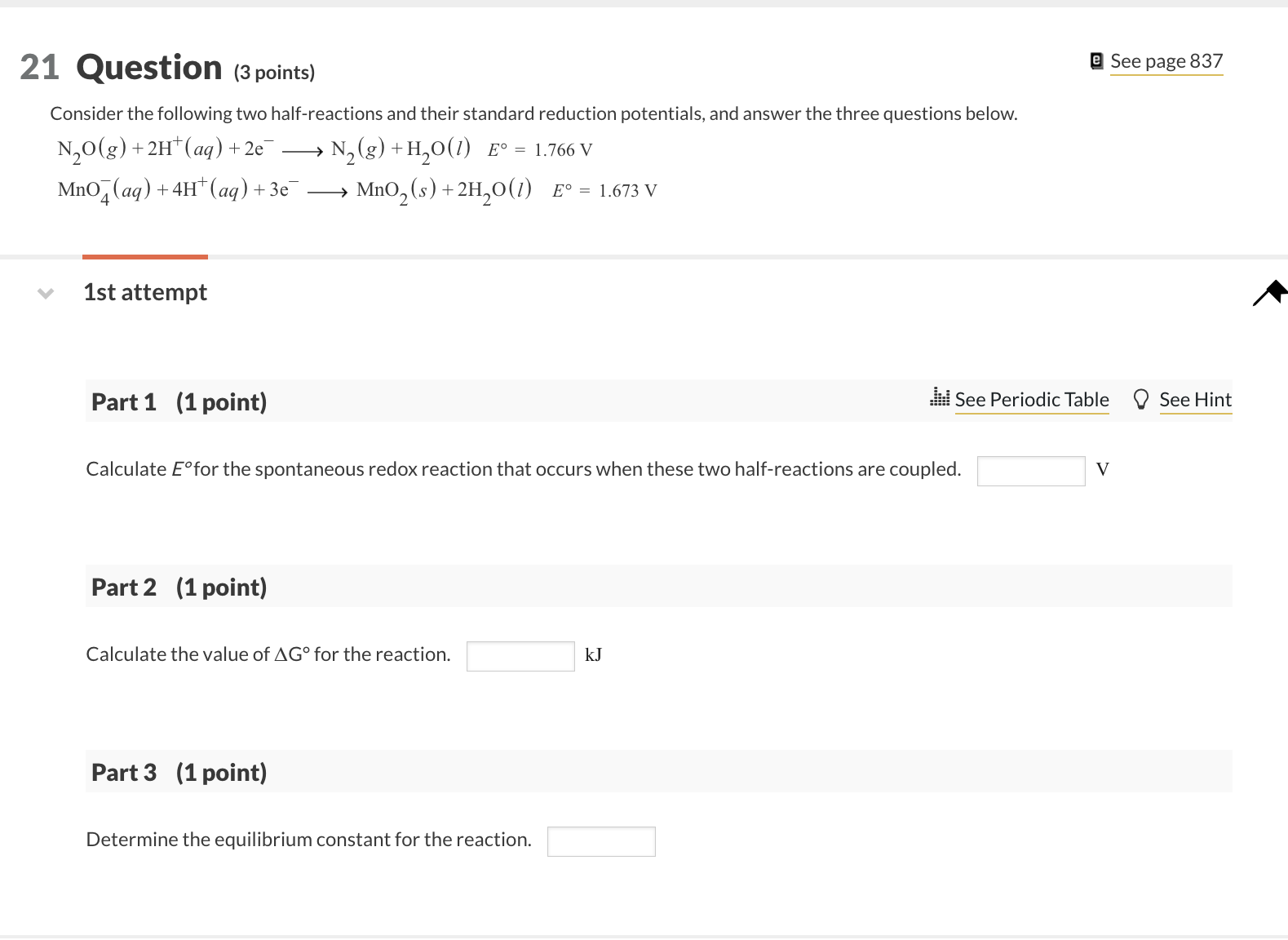
Task: Click the ΔG° kJ answer box in Part 2
Action: point(520,656)
